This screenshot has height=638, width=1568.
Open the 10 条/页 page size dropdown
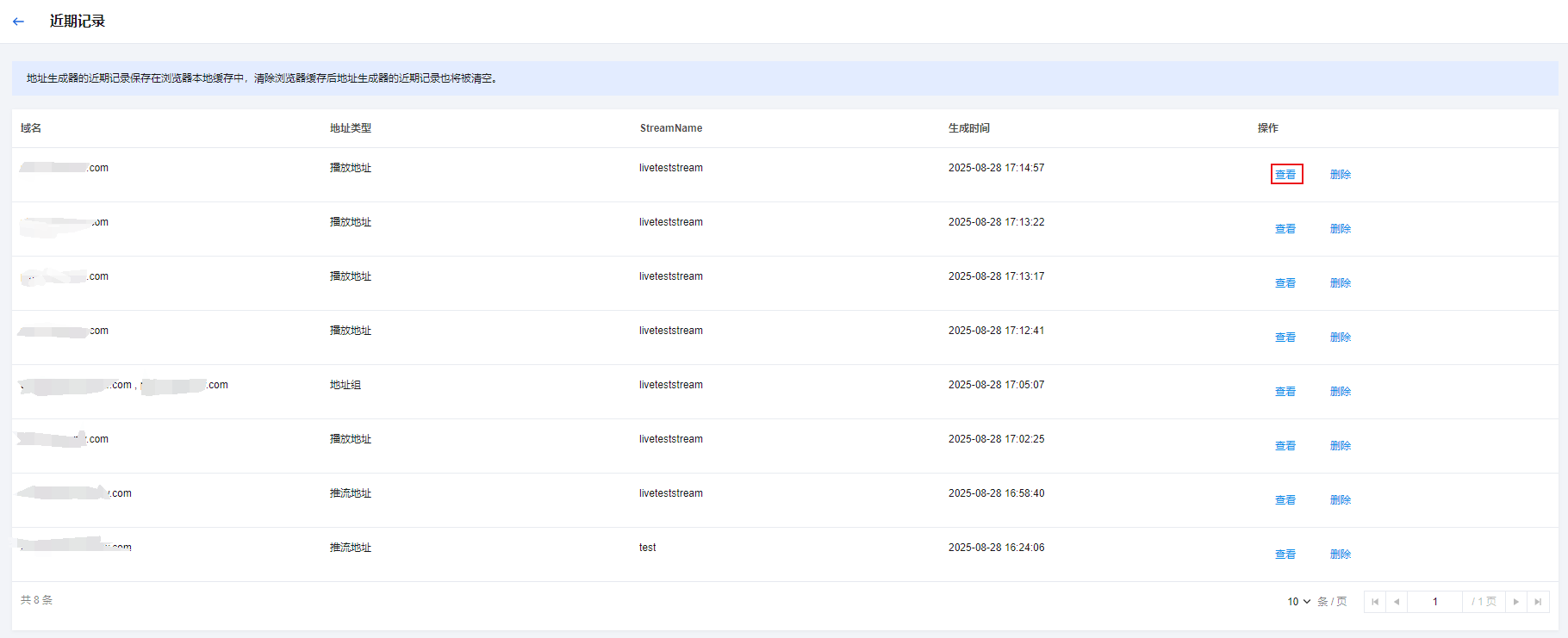coord(1299,602)
